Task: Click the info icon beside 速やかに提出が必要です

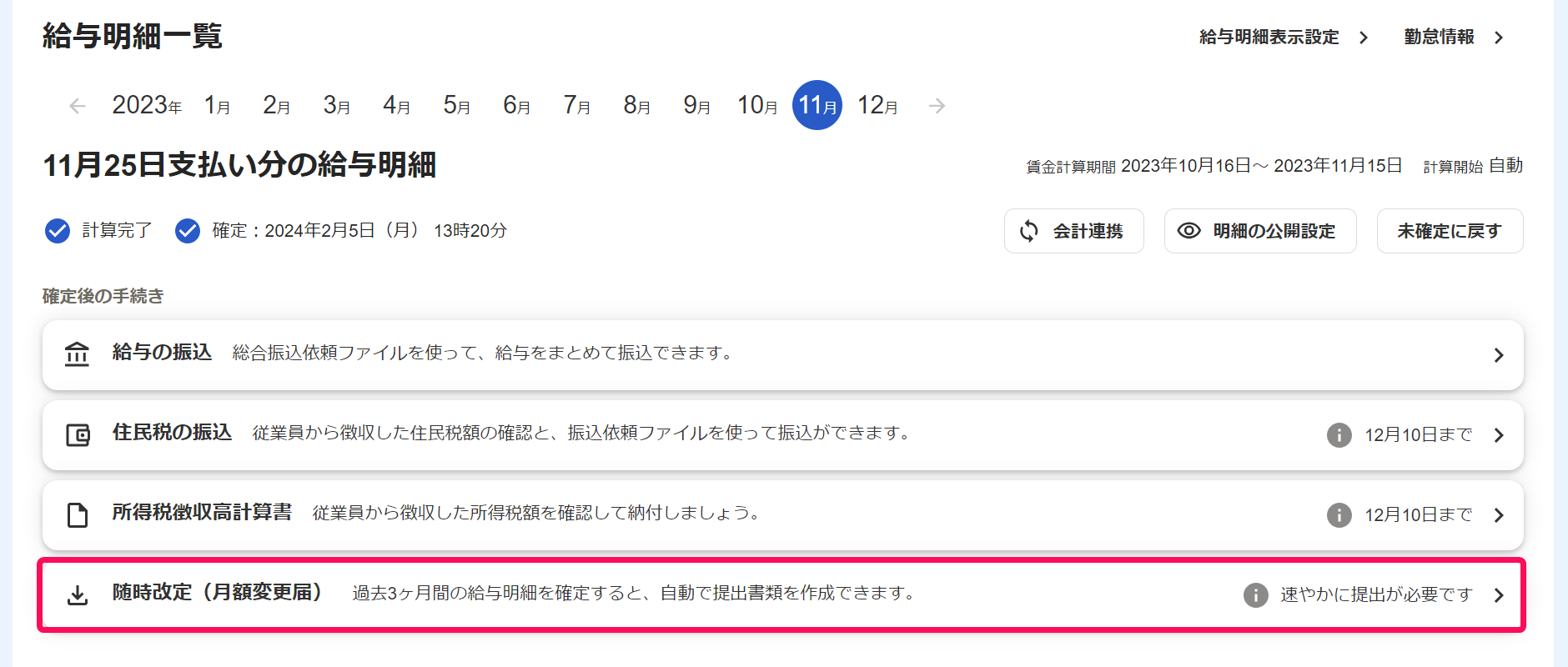Action: [x=1255, y=594]
